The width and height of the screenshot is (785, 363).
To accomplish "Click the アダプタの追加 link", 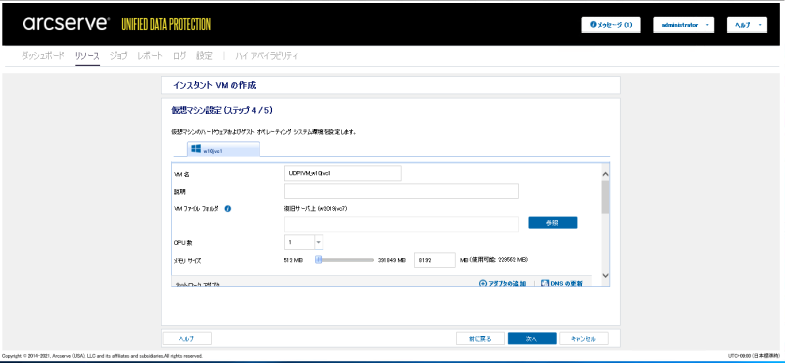I will (503, 283).
